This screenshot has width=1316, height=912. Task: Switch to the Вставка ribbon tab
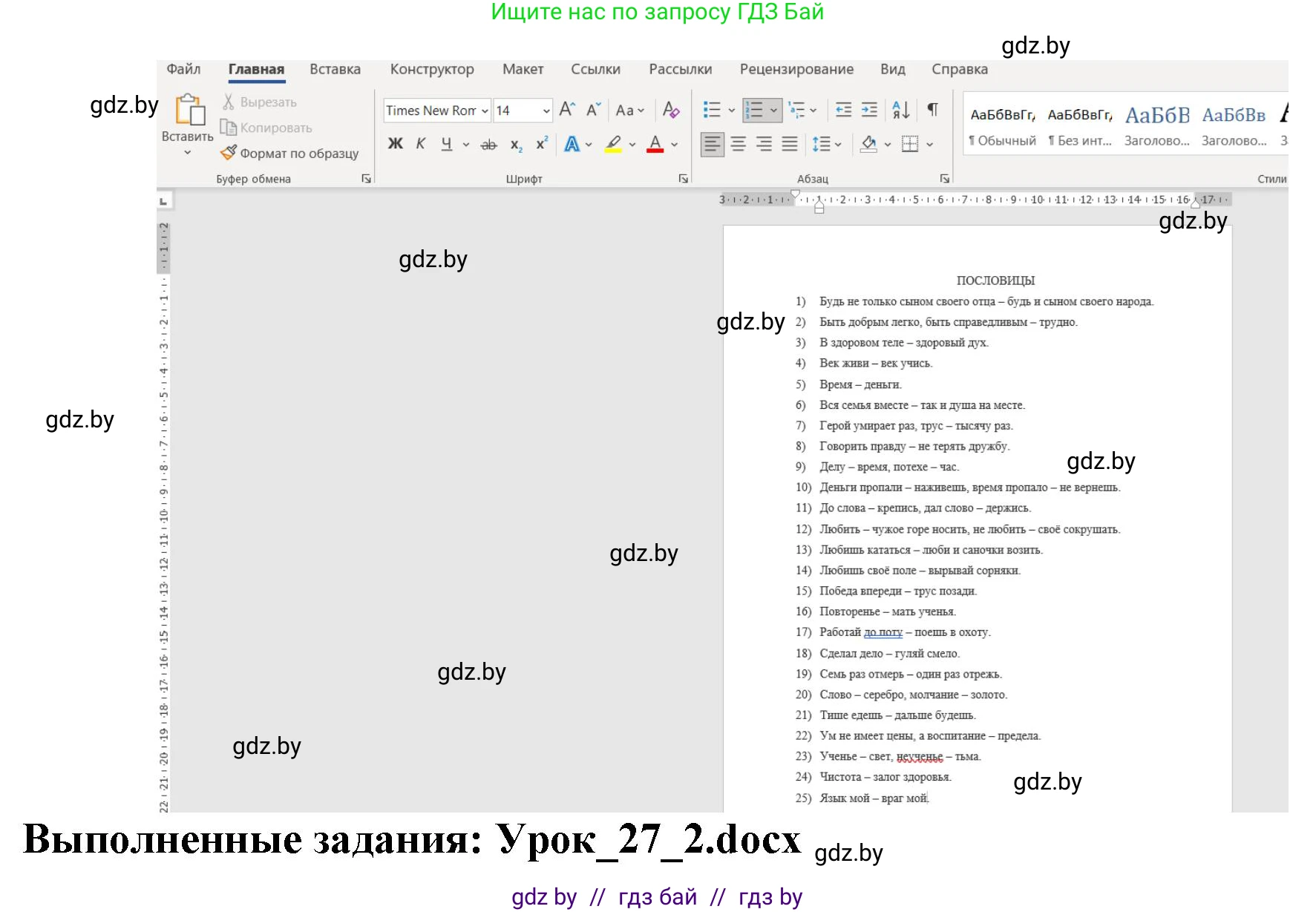click(x=334, y=69)
